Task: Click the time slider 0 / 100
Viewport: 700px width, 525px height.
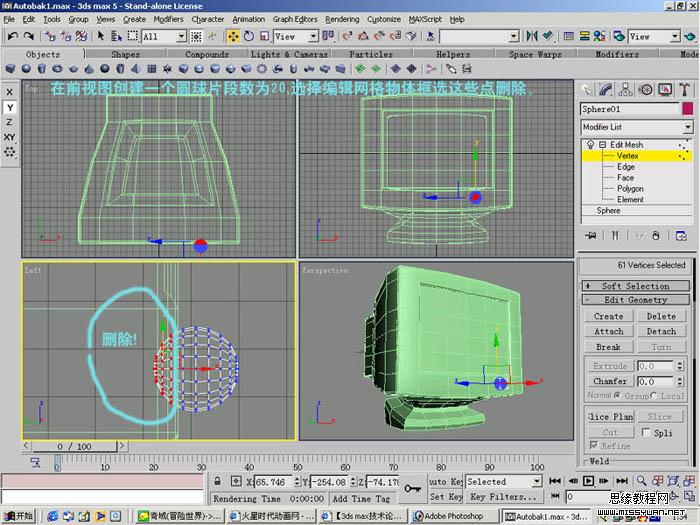Action: (x=74, y=446)
